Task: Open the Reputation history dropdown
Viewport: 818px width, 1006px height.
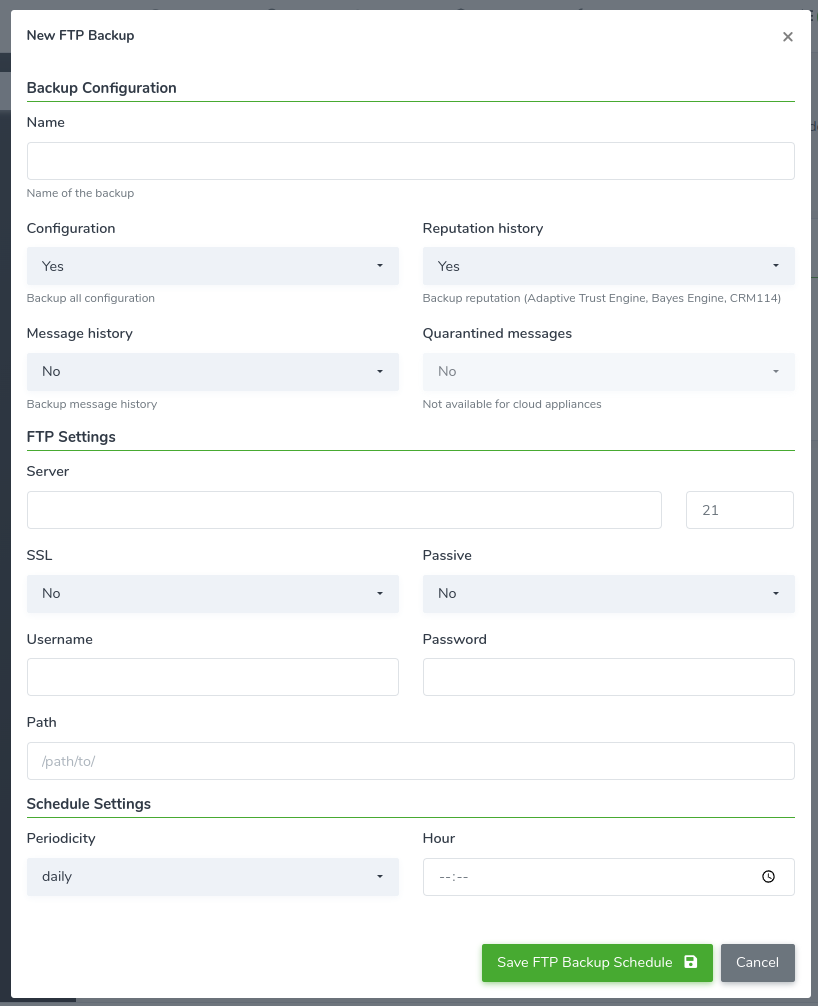Action: pos(608,266)
